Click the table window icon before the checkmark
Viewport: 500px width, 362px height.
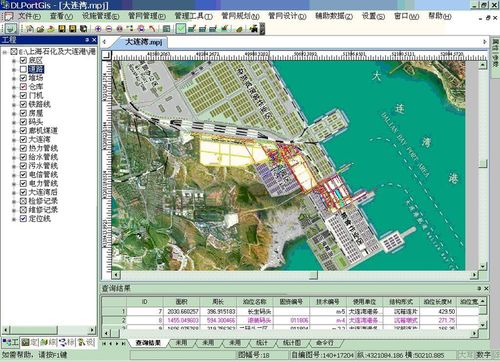166,29
